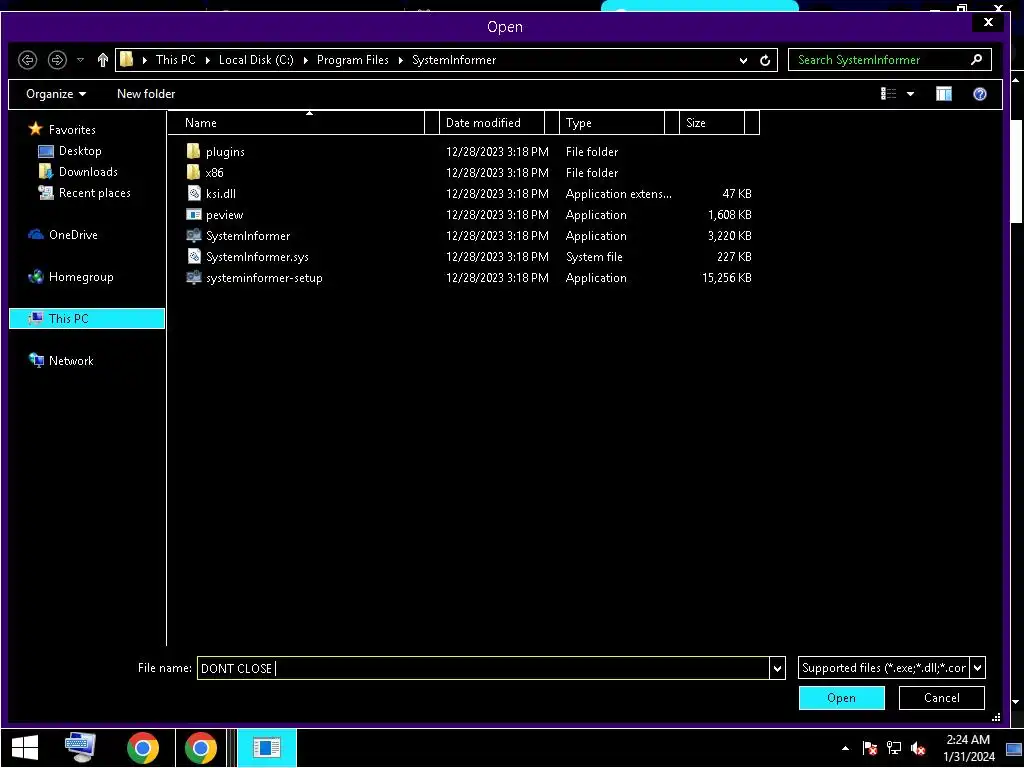Sort by the Name column
This screenshot has height=768, width=1024.
pyautogui.click(x=296, y=123)
